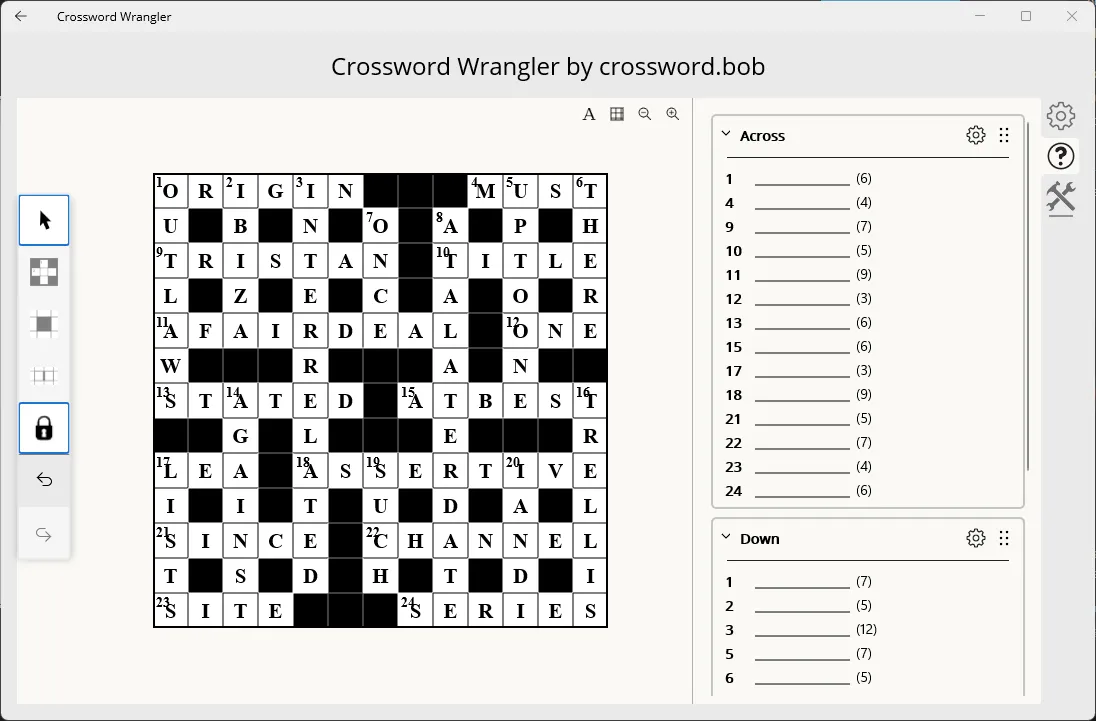Open the font letter A option
Screen dimensions: 1096x721
point(589,114)
